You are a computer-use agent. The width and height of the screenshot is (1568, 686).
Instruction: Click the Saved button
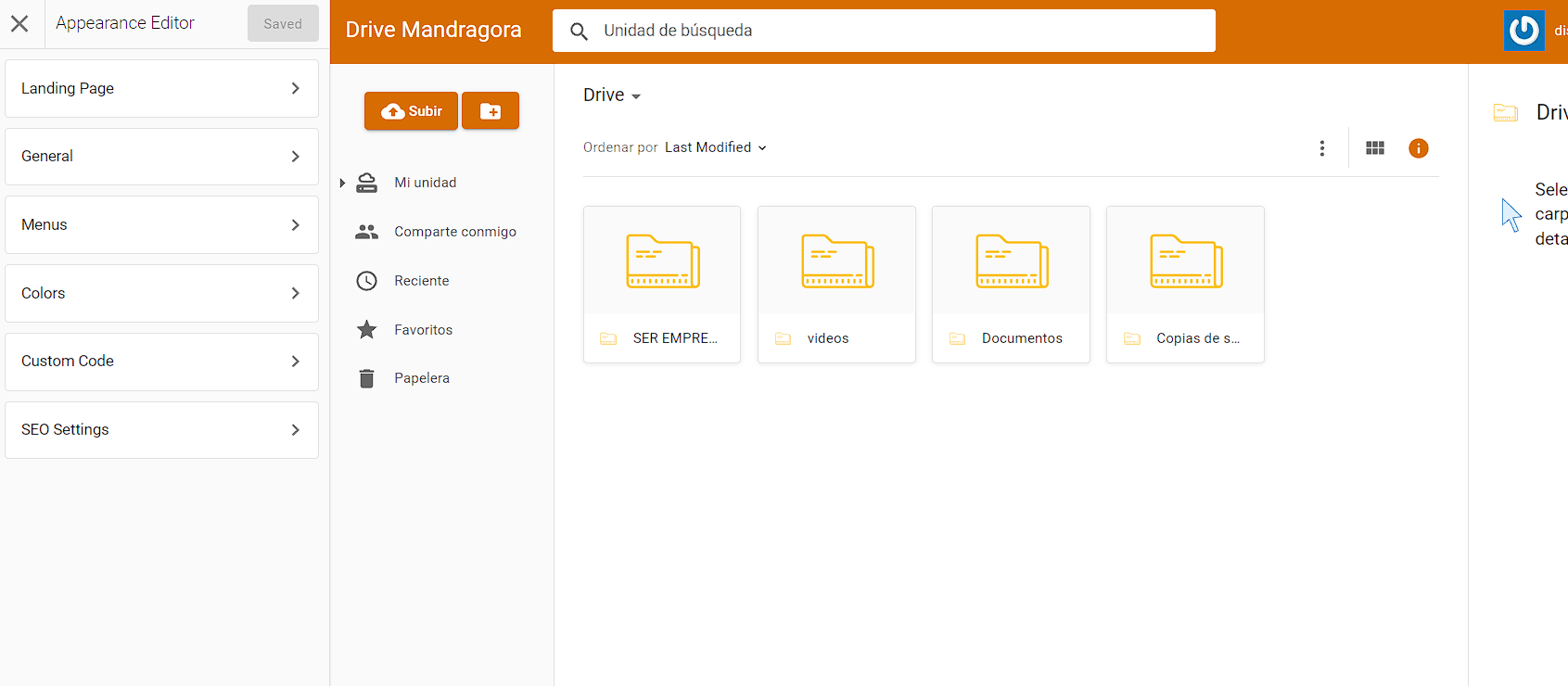[x=283, y=24]
